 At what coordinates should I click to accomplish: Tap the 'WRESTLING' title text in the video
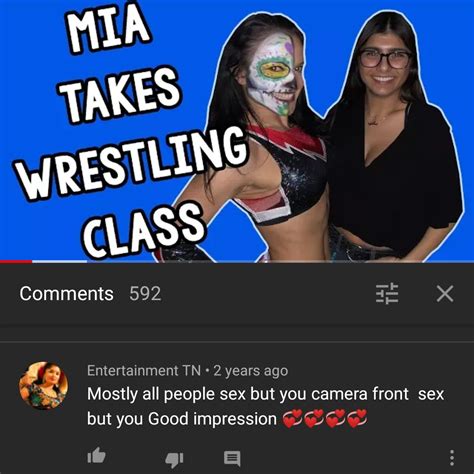pyautogui.click(x=134, y=164)
